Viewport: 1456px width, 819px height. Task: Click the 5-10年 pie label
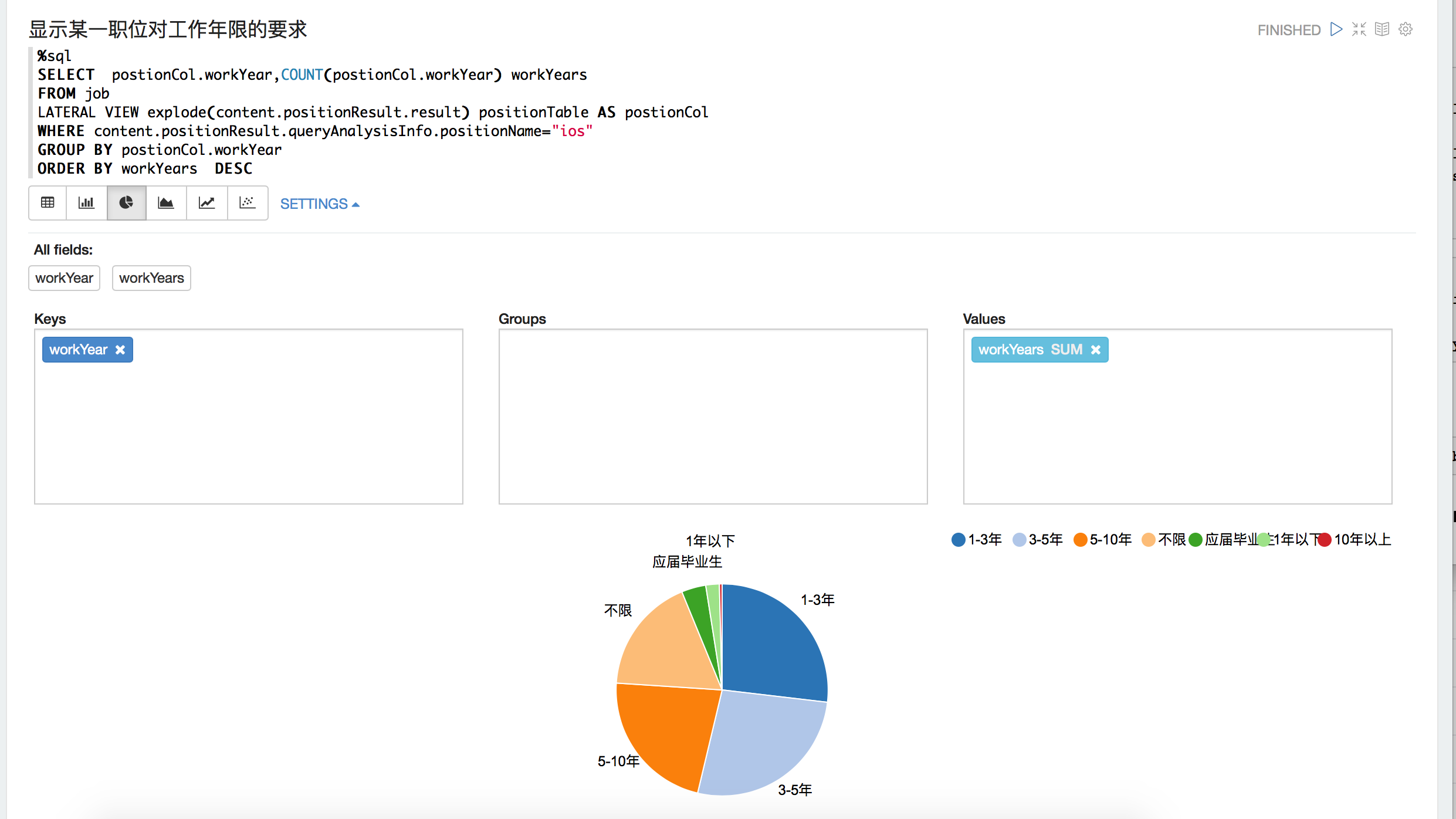tap(618, 761)
